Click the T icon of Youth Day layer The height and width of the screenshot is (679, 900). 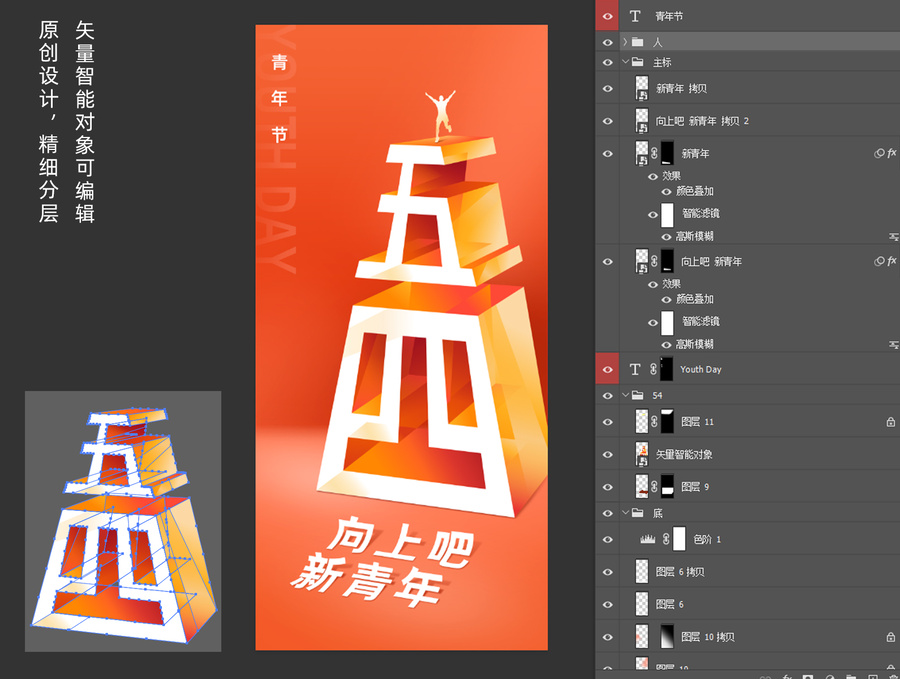[x=634, y=369]
